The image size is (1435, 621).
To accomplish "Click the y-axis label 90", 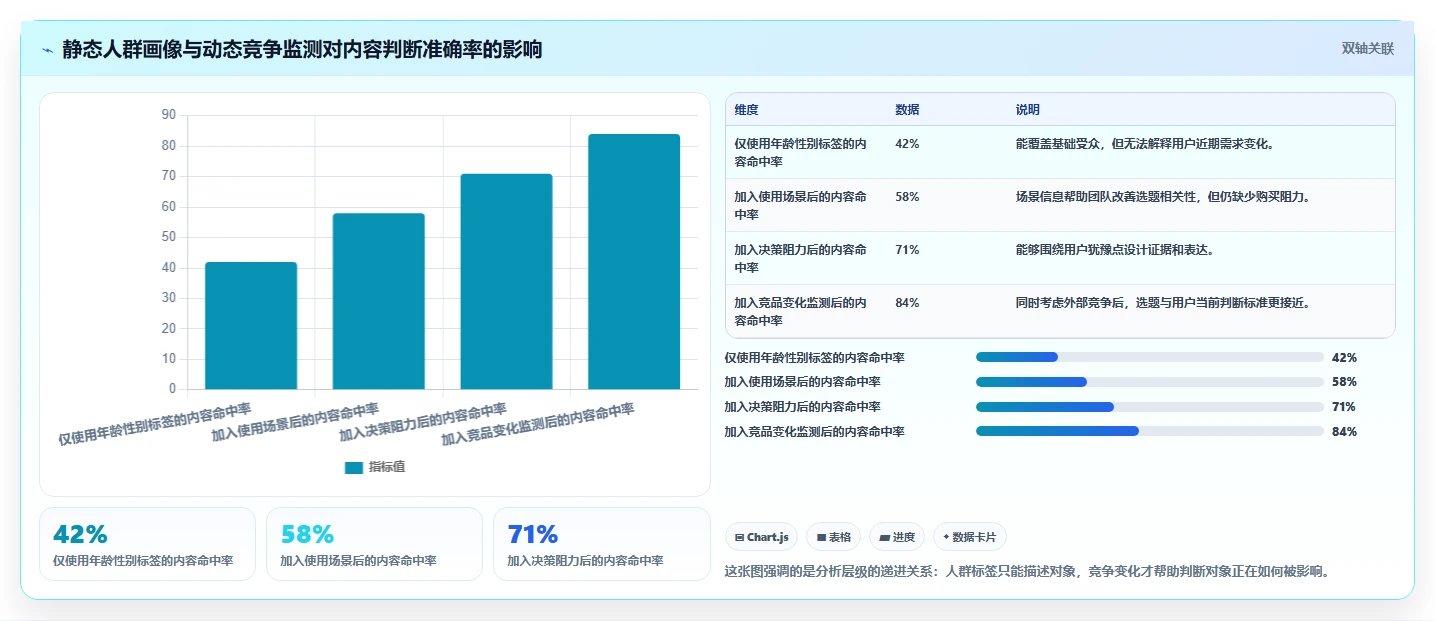I will pos(168,115).
